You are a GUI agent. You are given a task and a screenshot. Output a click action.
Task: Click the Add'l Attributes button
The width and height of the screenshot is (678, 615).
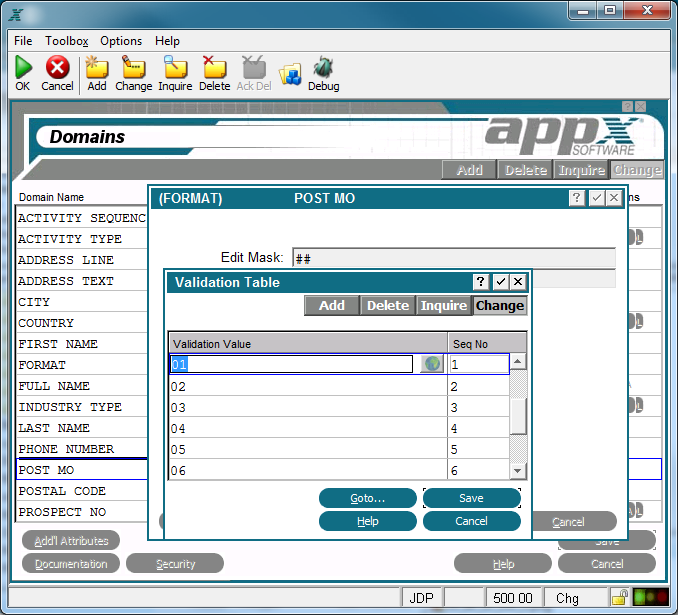[71, 541]
